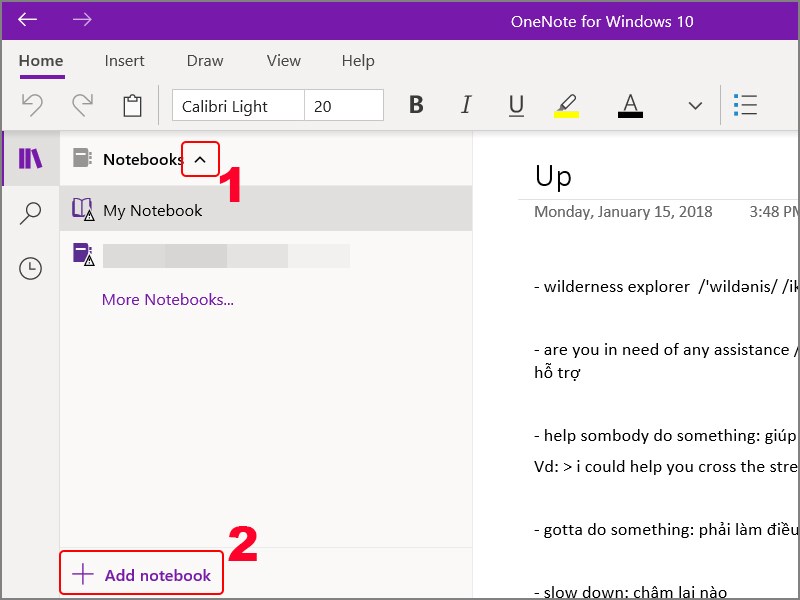The image size is (800, 600).
Task: Show Recent Notes history
Action: (29, 268)
